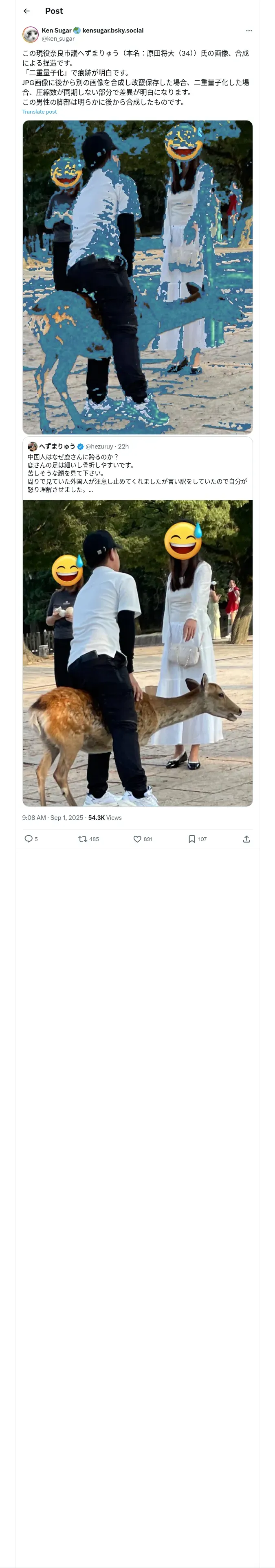Repost the post with 485 reposts
This screenshot has height=1568, width=275.
[x=84, y=839]
